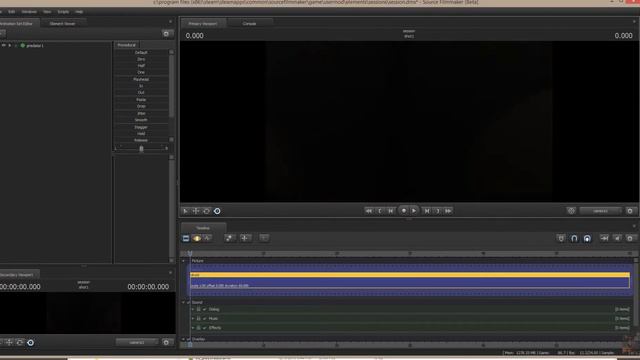Select the yellow shot1 clip bar
Image resolution: width=640 pixels, height=360 pixels.
point(410,275)
